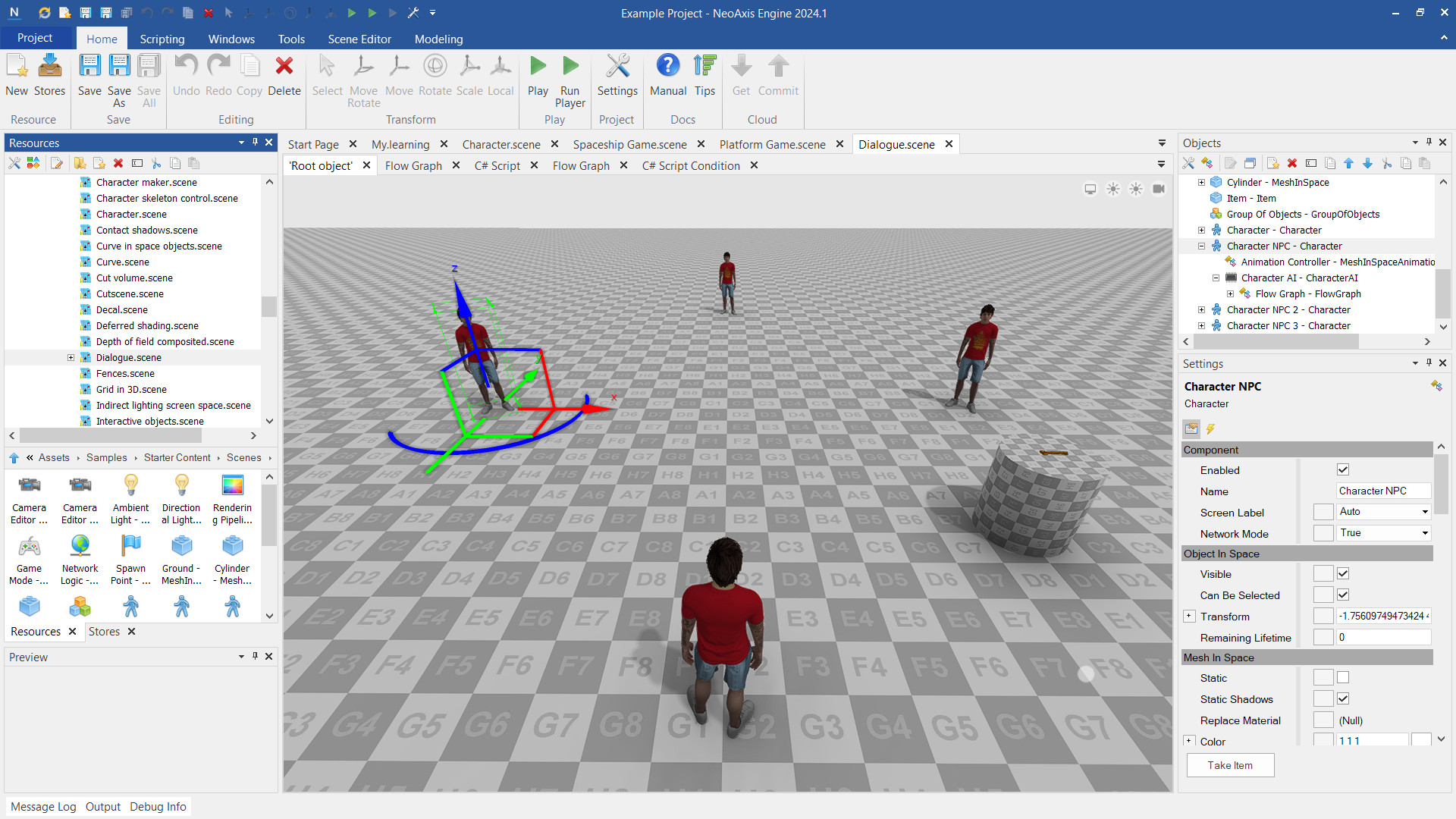Expand Character NPC 2 tree node
This screenshot has width=1456, height=819.
coord(1201,309)
